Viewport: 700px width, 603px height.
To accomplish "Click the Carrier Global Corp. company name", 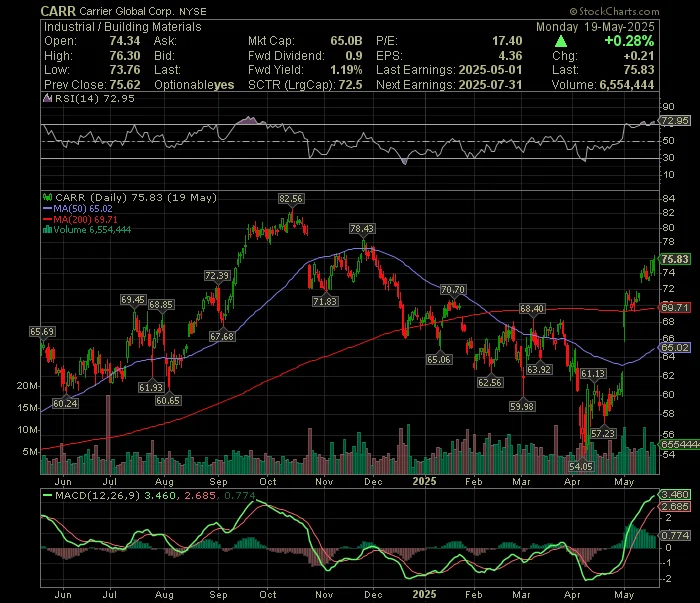I will pyautogui.click(x=127, y=12).
